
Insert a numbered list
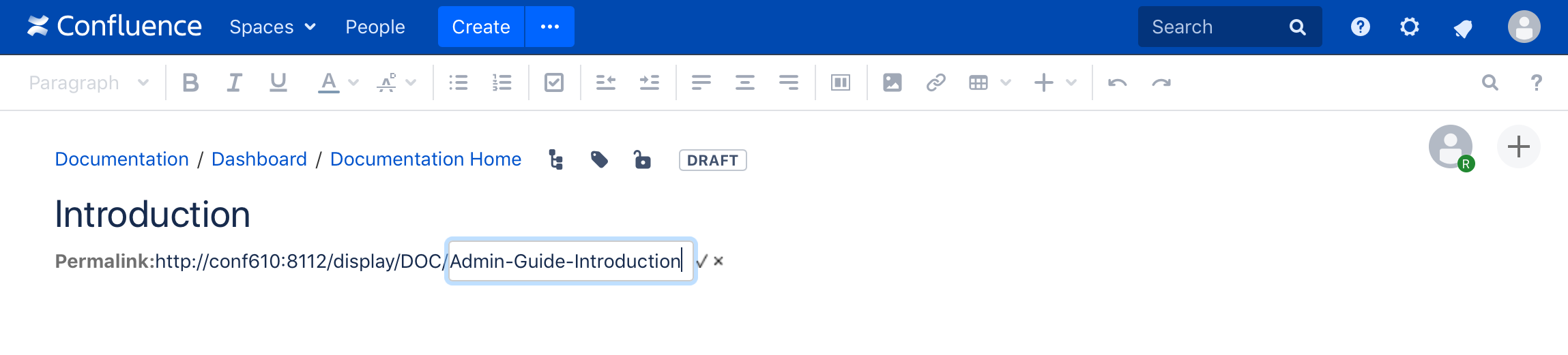point(502,82)
